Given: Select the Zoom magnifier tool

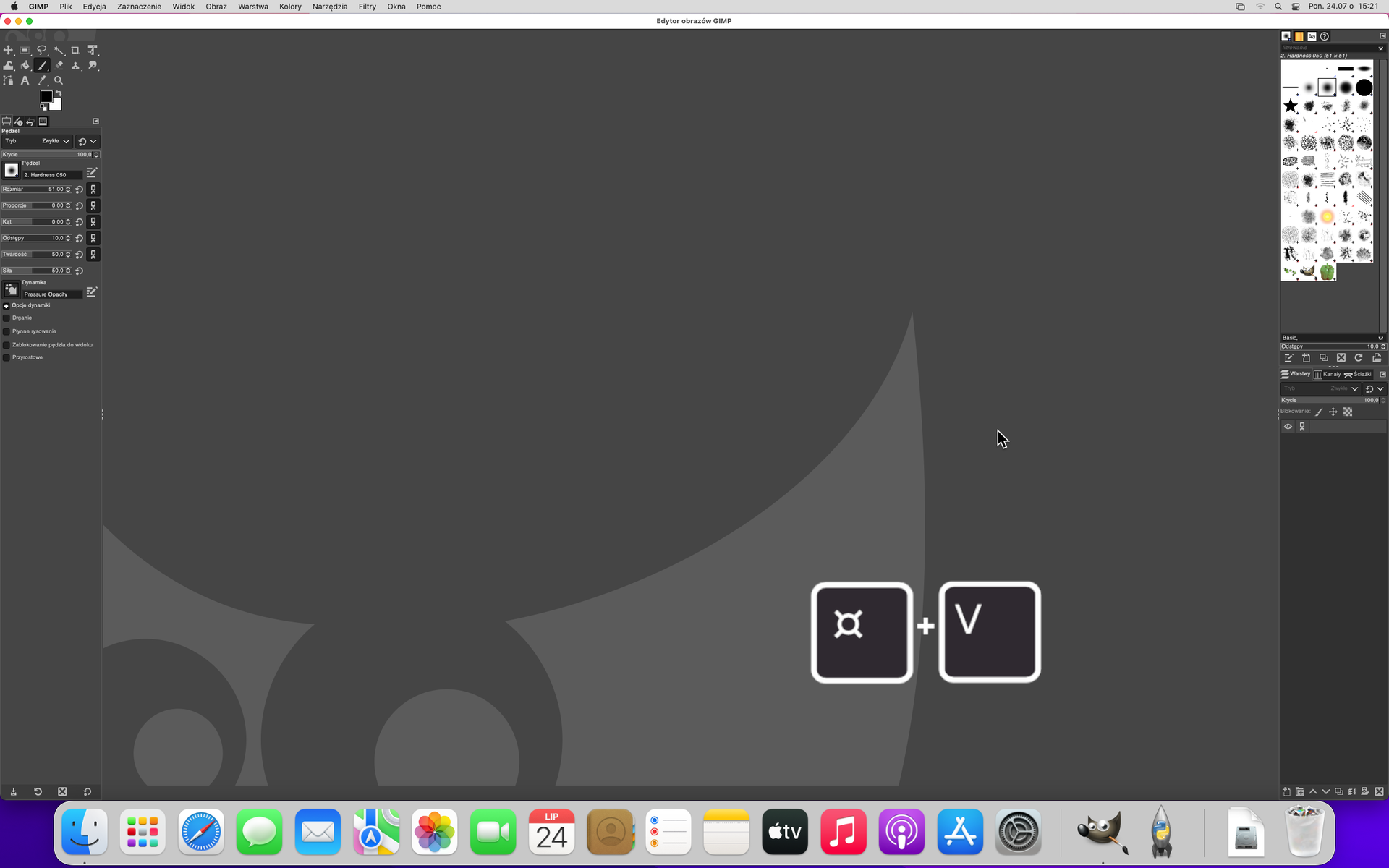Looking at the screenshot, I should tap(59, 80).
